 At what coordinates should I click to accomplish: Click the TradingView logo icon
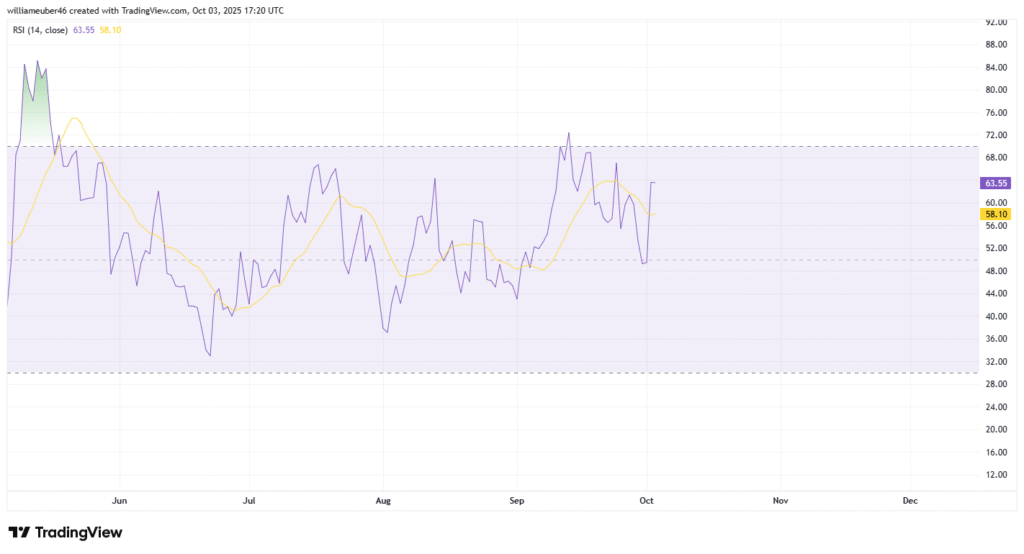[18, 533]
